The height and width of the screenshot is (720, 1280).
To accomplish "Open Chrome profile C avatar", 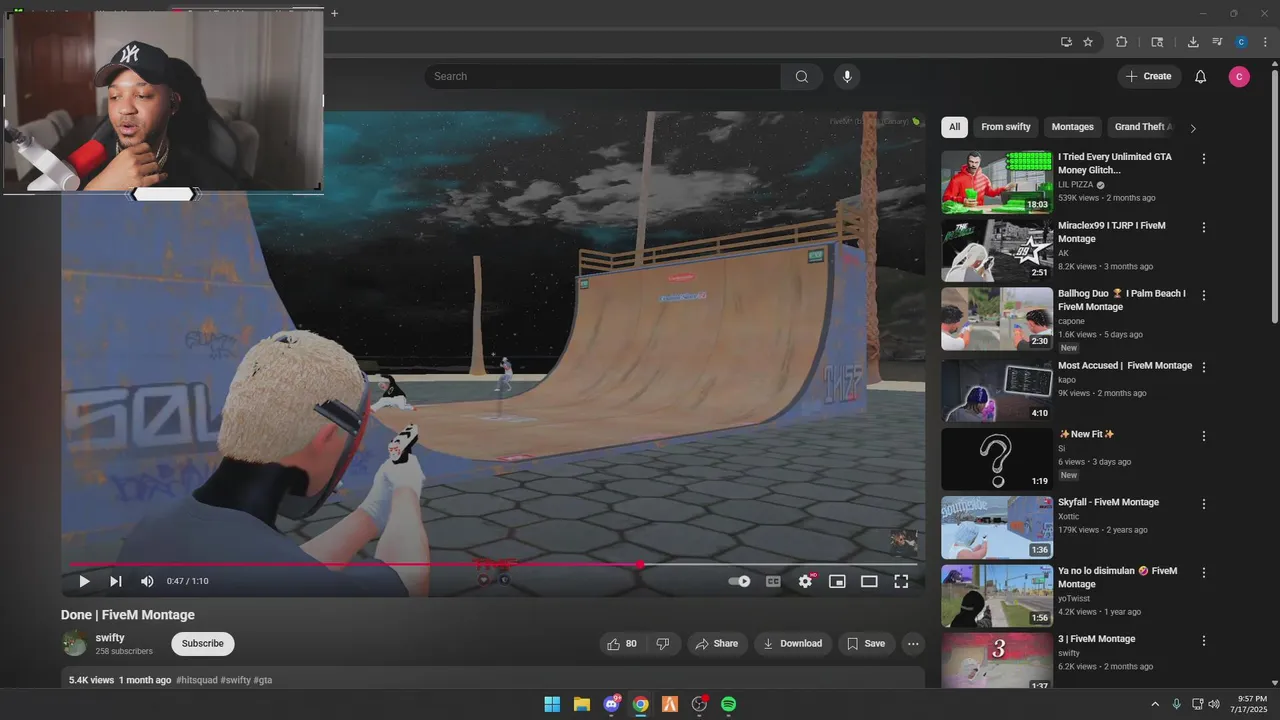I will [1241, 42].
